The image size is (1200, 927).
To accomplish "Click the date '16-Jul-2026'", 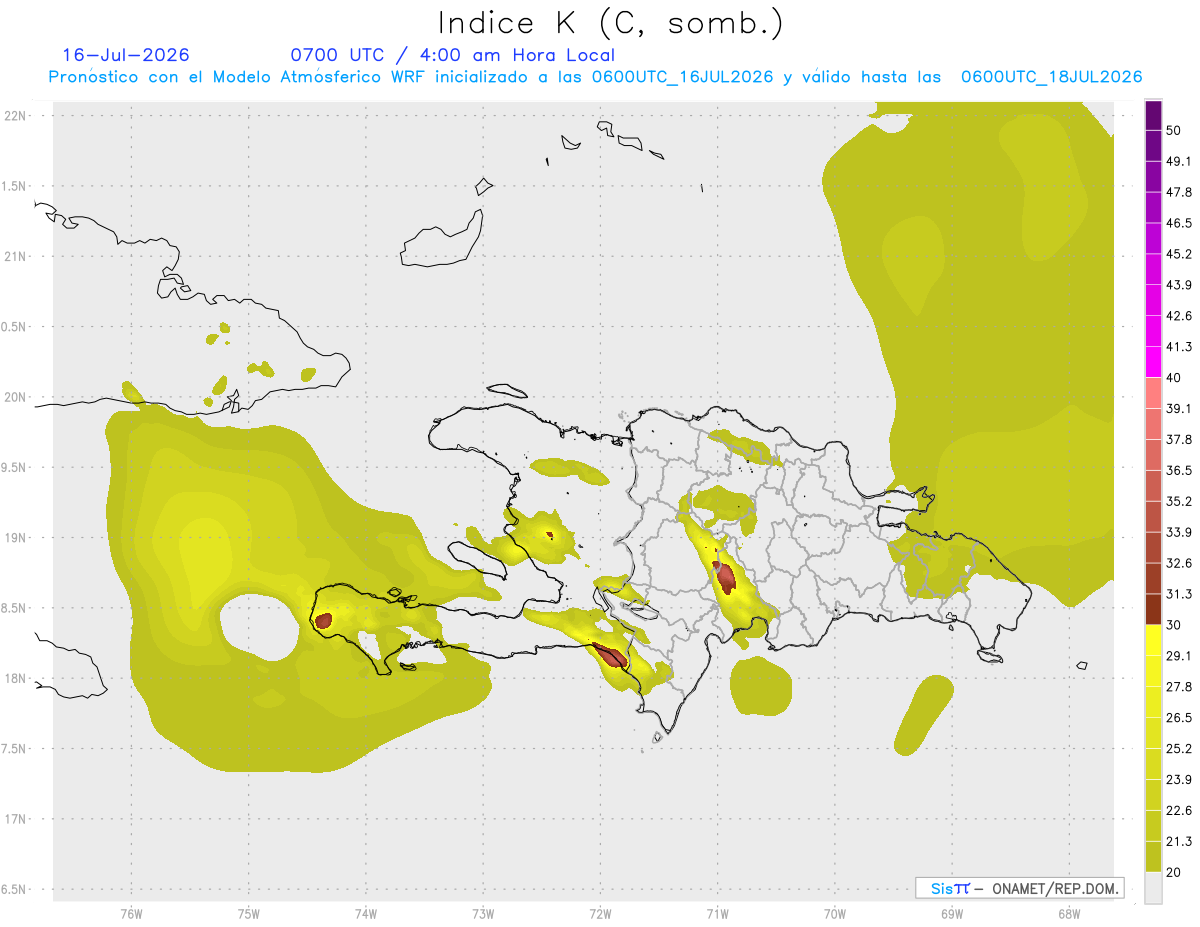I will (x=126, y=55).
